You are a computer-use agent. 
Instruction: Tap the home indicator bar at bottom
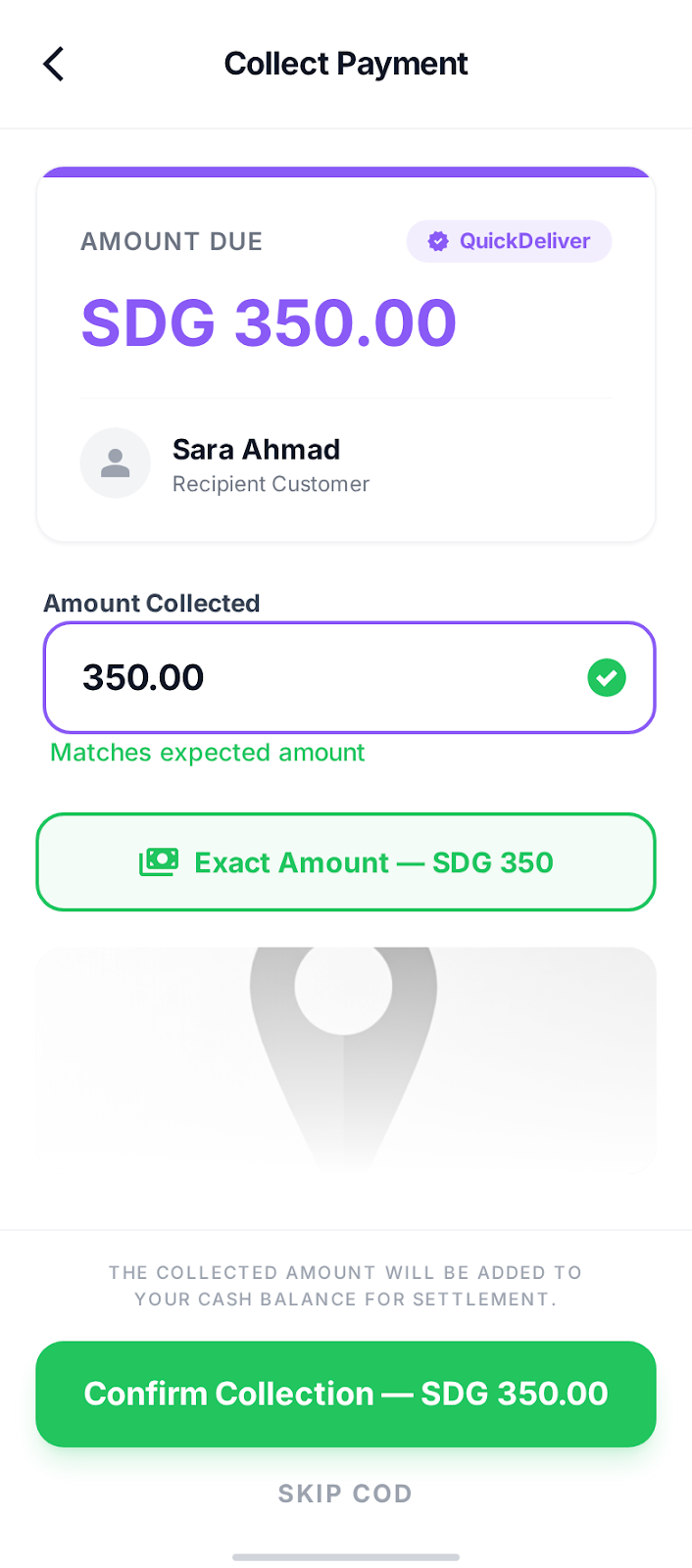tap(345, 1556)
